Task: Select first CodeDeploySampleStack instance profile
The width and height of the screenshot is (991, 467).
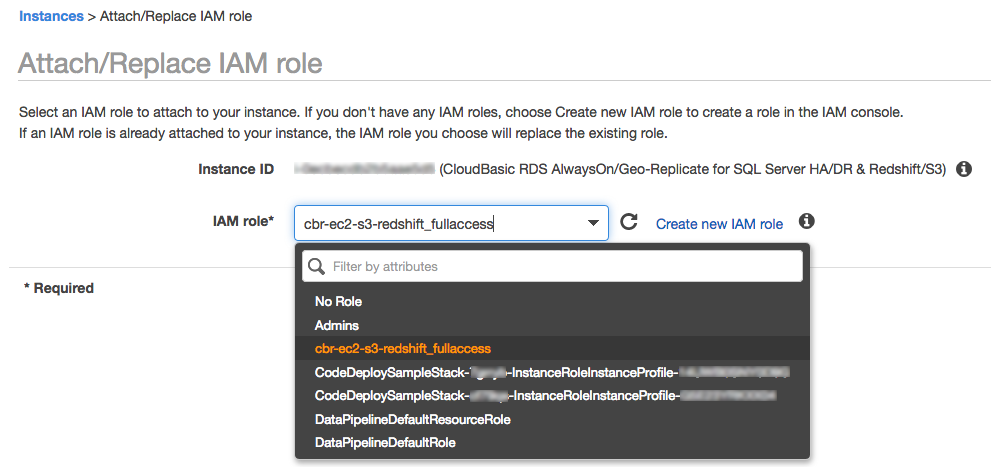Action: click(x=552, y=372)
